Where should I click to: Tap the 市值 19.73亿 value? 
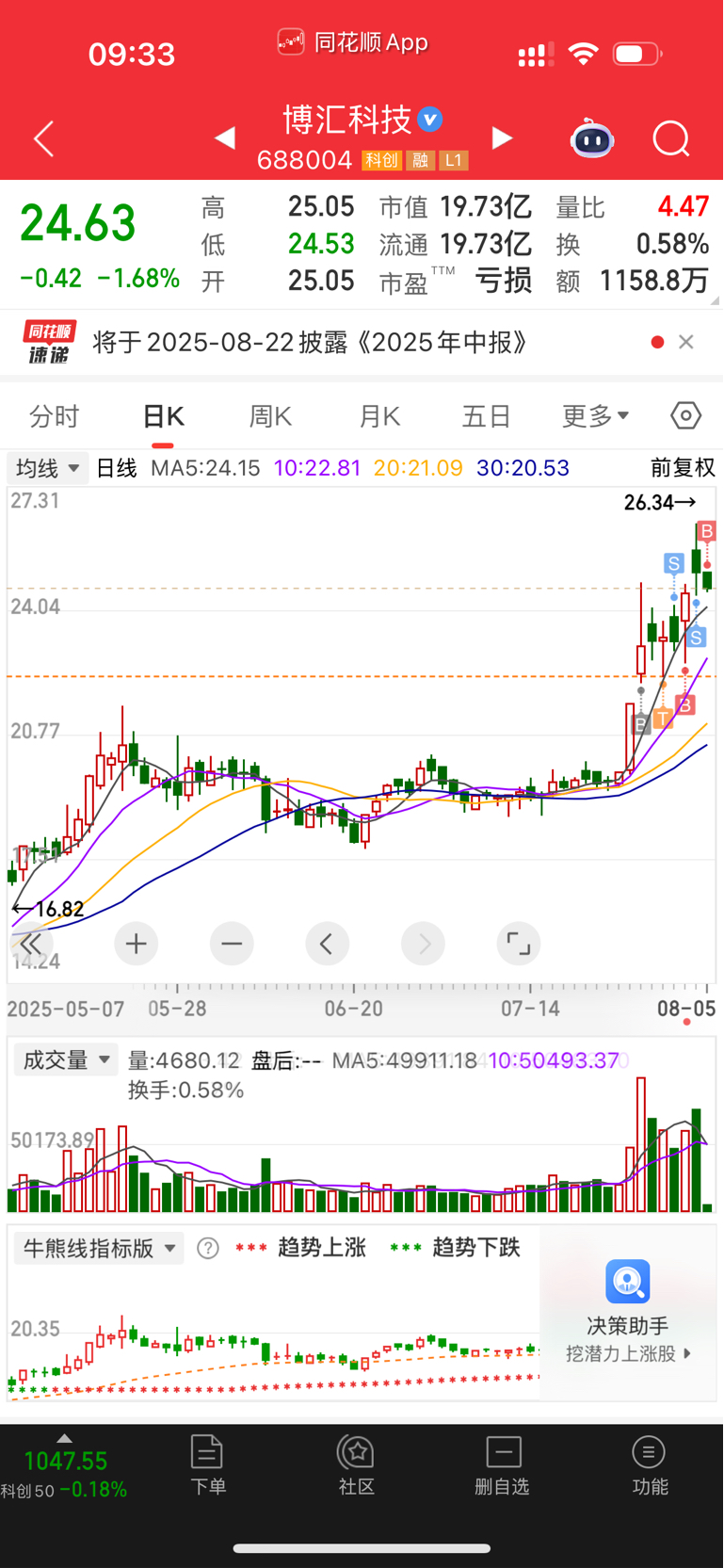(x=486, y=206)
